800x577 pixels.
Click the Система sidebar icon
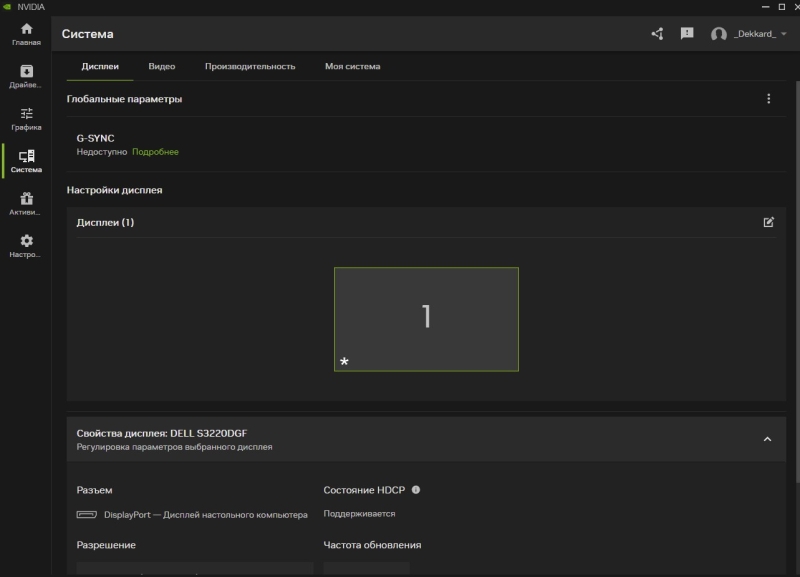[25, 160]
